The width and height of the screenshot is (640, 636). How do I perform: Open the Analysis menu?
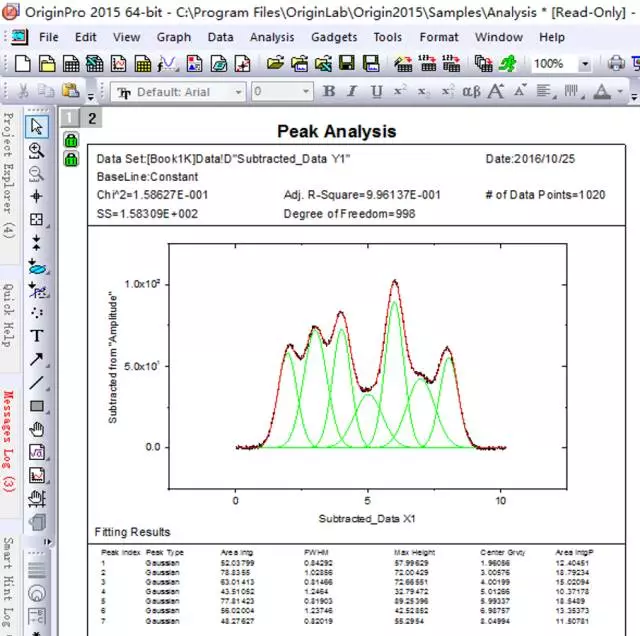272,37
